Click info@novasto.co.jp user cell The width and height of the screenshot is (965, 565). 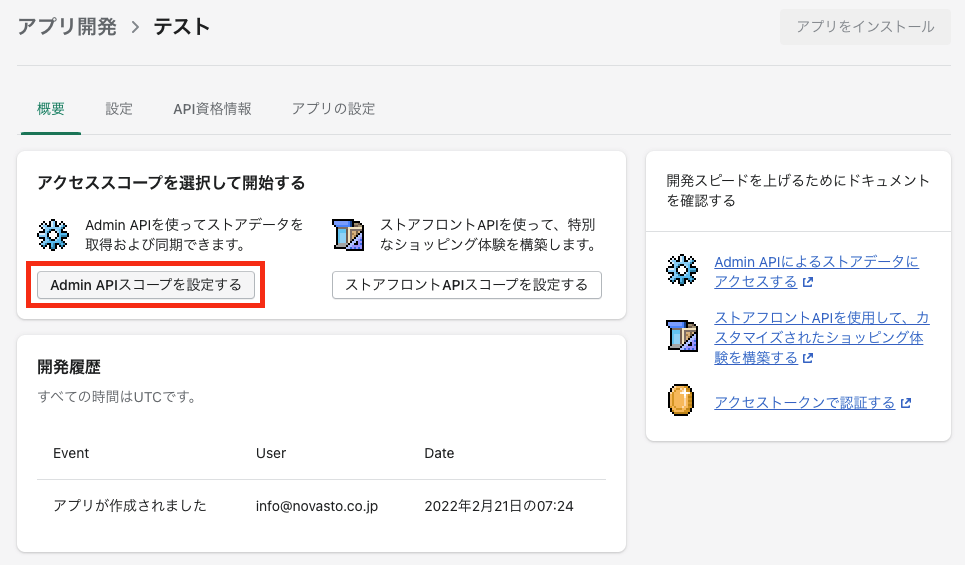[317, 506]
